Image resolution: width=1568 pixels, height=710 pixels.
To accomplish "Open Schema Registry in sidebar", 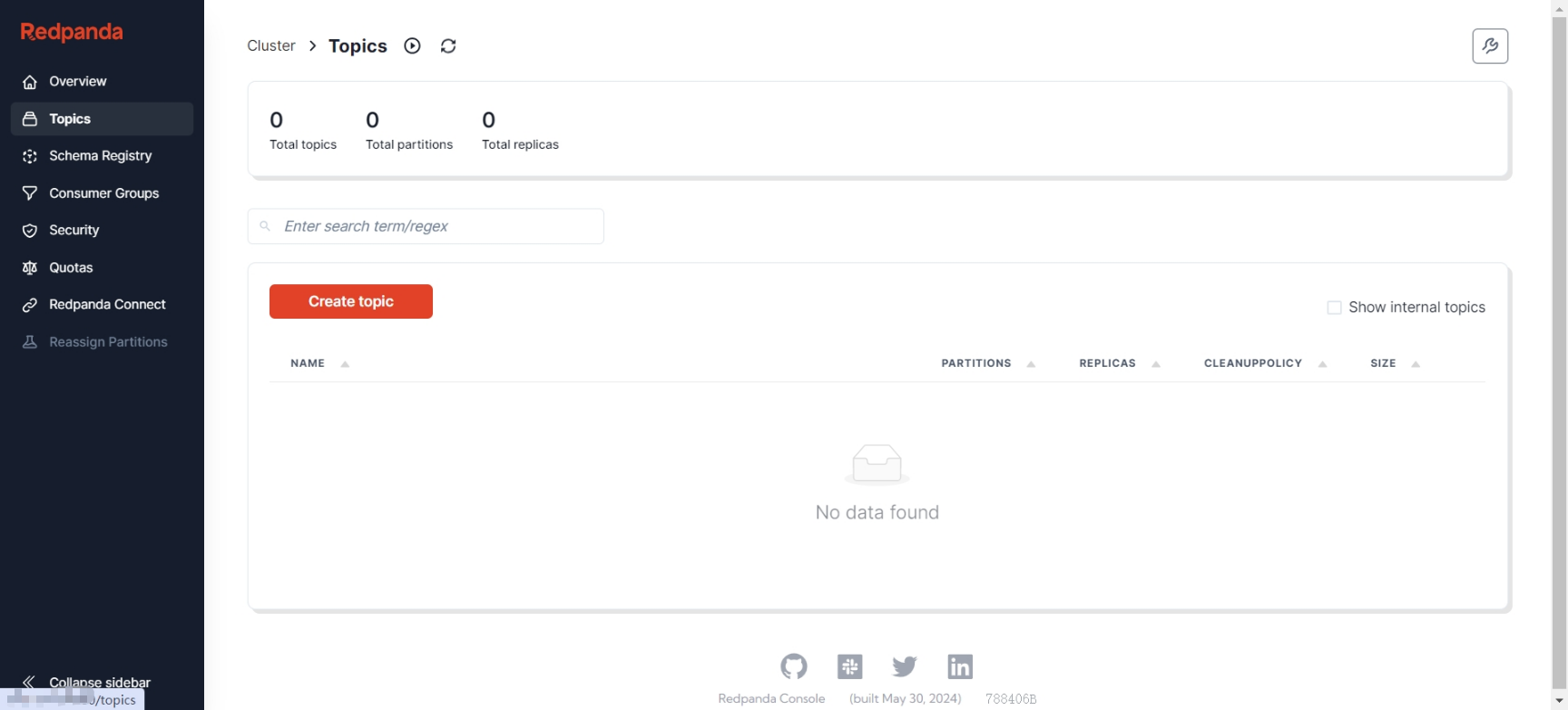I will click(x=100, y=156).
